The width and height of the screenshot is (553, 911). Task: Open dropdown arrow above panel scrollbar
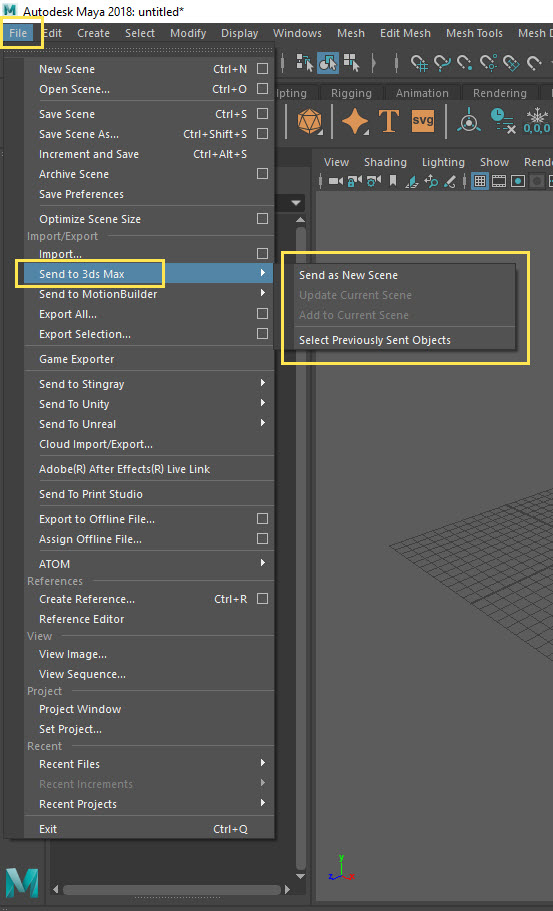point(297,203)
